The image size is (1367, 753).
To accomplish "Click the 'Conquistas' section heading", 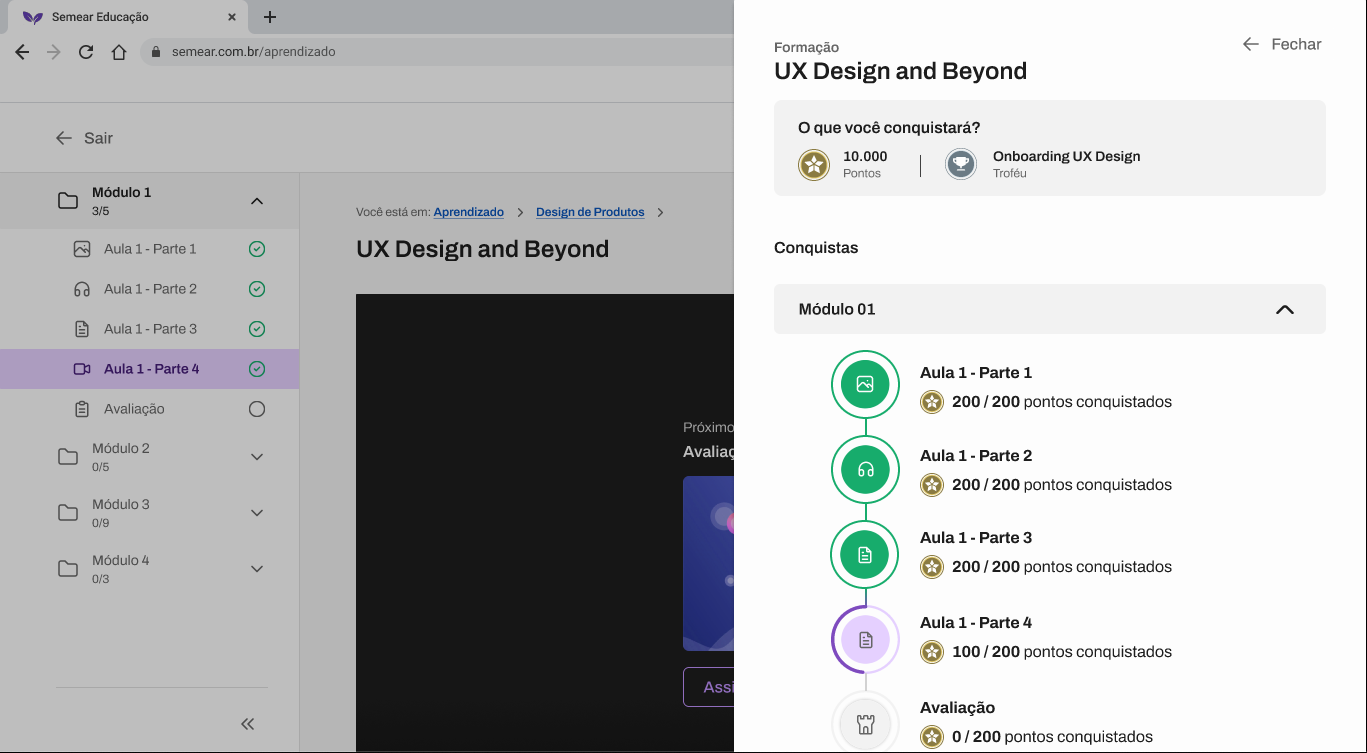I will (816, 248).
